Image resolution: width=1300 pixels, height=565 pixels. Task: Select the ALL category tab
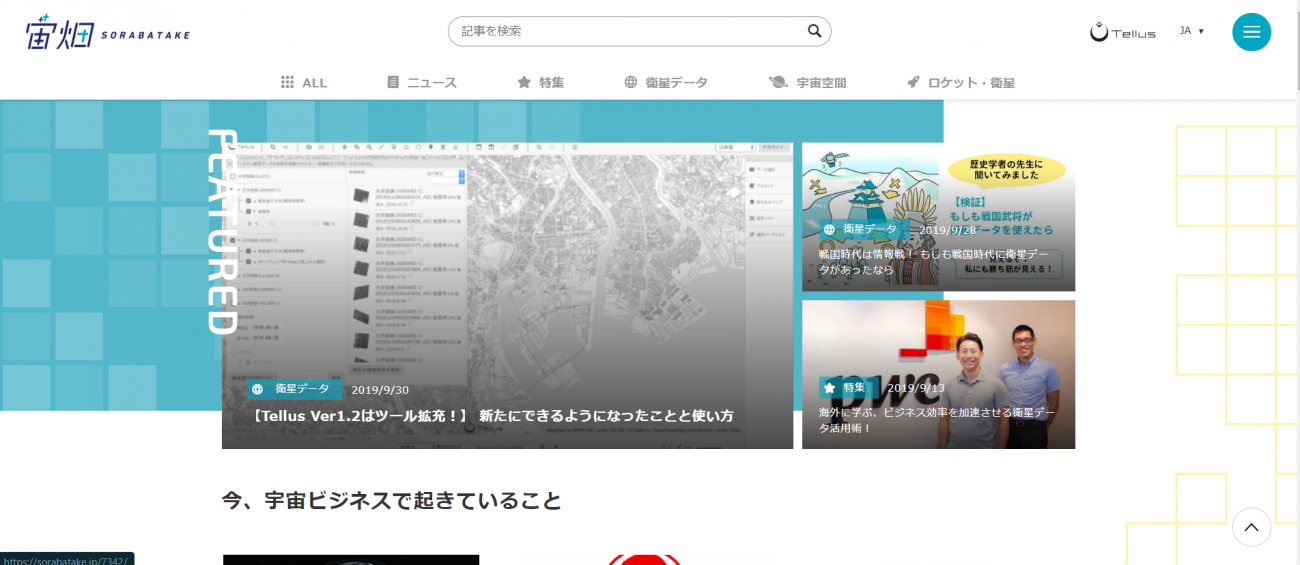pyautogui.click(x=304, y=83)
